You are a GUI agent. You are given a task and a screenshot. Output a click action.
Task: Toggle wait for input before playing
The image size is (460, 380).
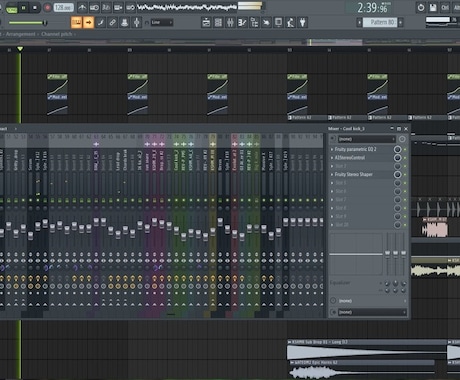pos(94,7)
